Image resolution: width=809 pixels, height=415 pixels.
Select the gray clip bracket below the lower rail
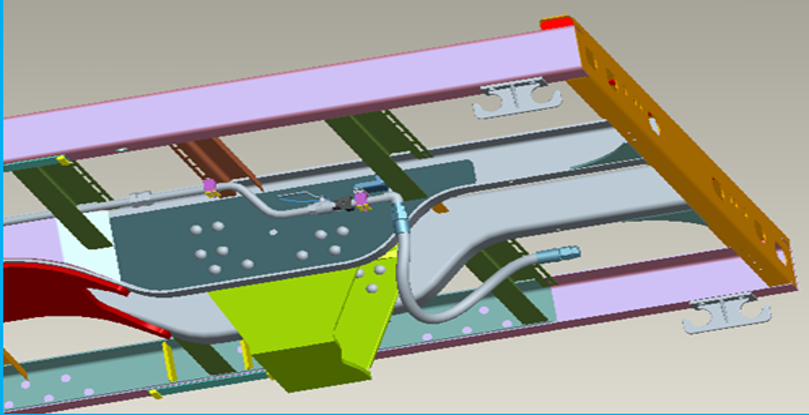pos(726,313)
